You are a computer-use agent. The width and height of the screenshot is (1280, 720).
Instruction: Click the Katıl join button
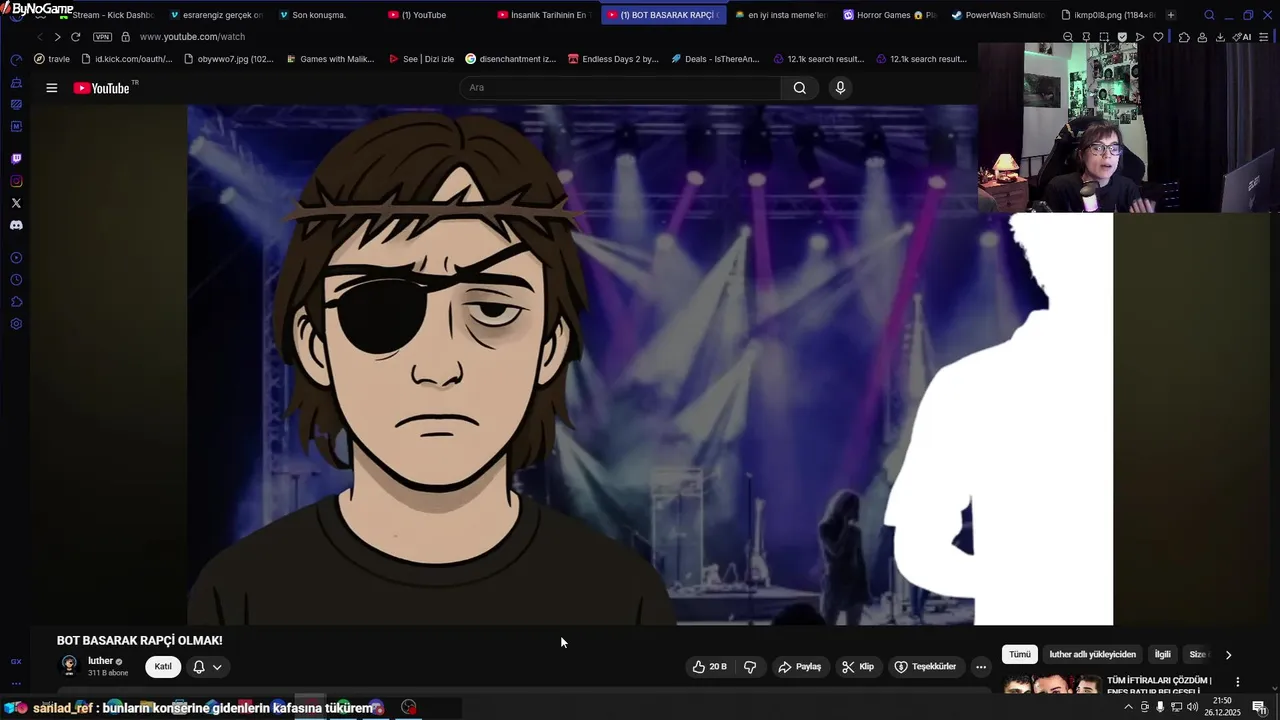[163, 667]
